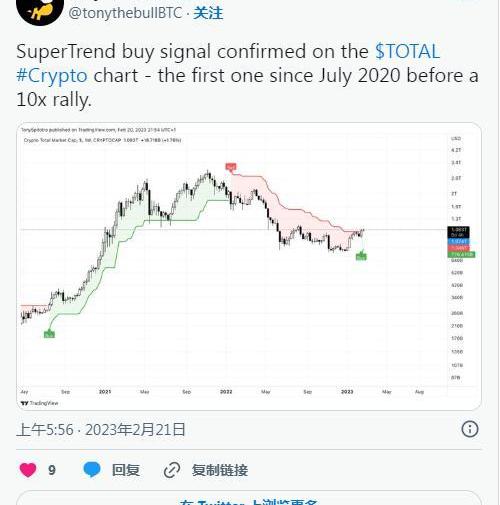Click the 复制链接 copy link button
500x505 pixels.
220,470
